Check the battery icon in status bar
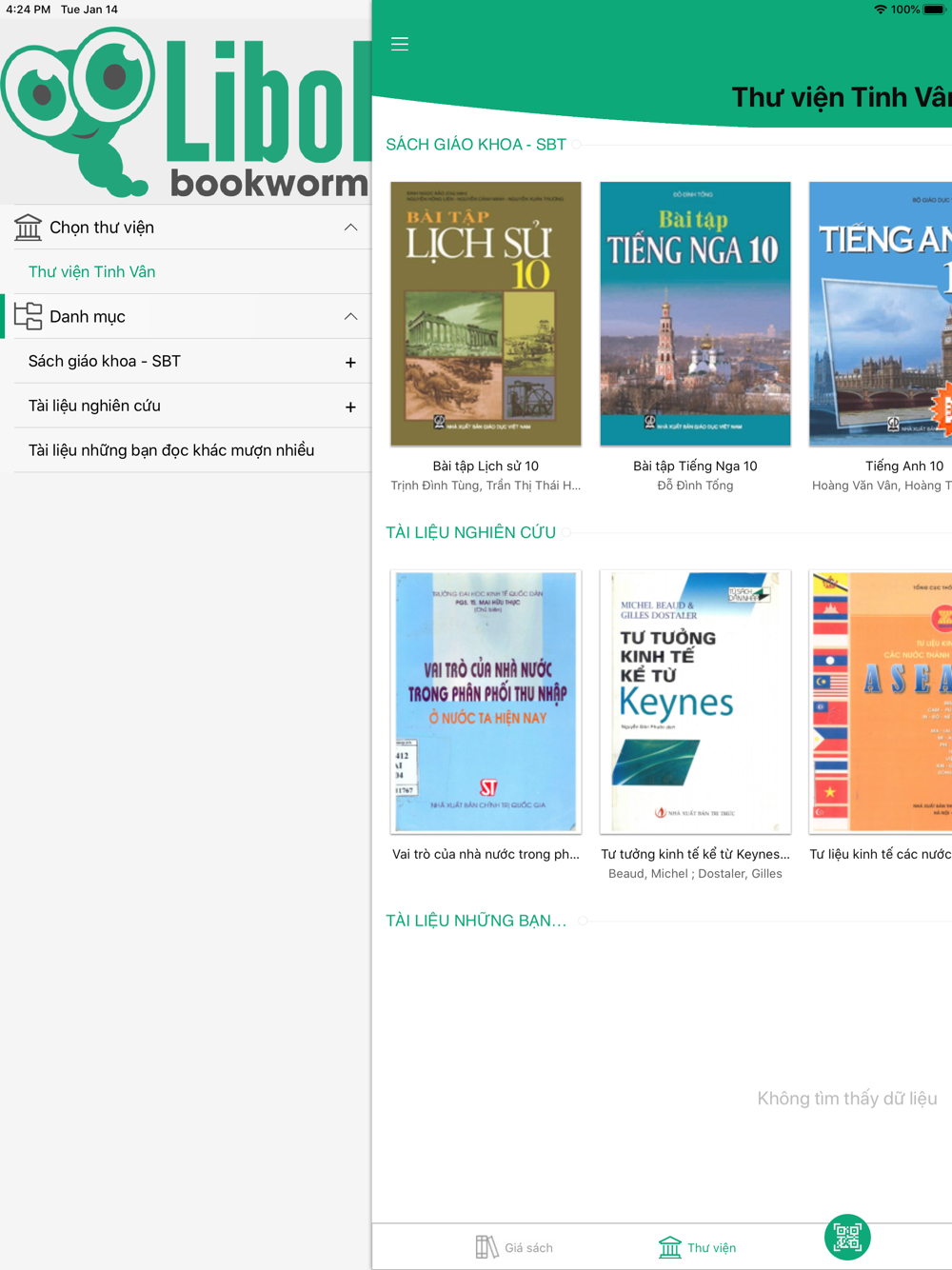Screen dimensions: 952x1270 (934, 10)
